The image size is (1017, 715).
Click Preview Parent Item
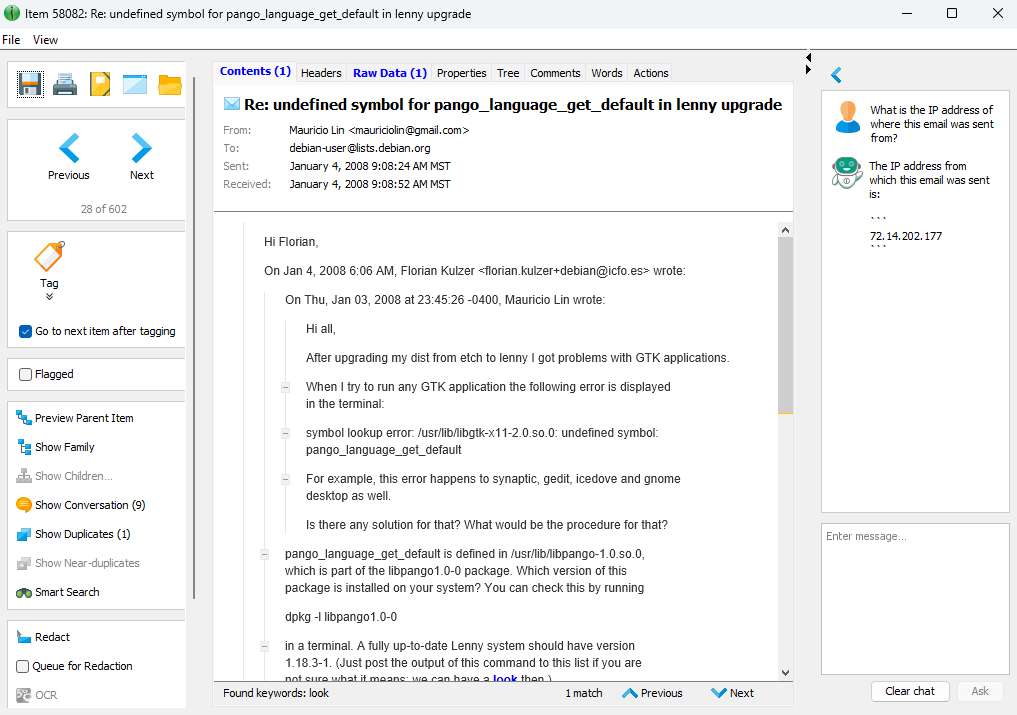click(75, 418)
